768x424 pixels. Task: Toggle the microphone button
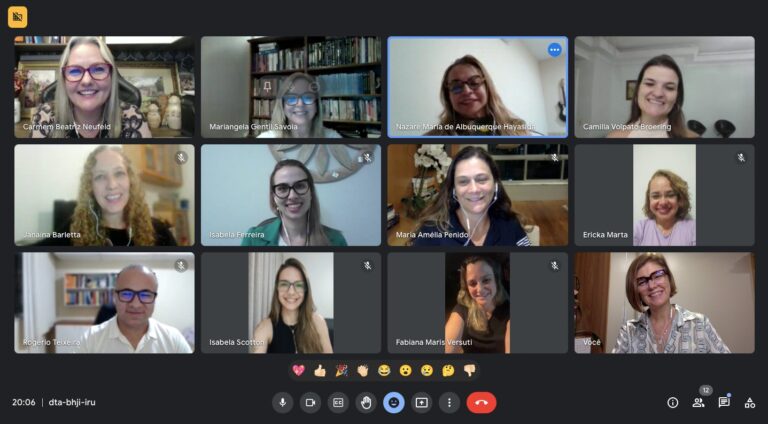point(283,402)
